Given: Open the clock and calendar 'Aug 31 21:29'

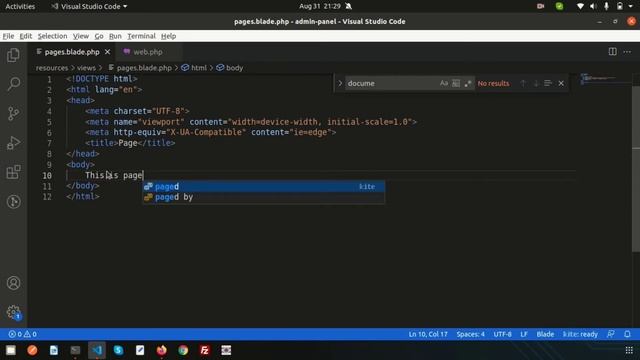Looking at the screenshot, I should (x=320, y=6).
